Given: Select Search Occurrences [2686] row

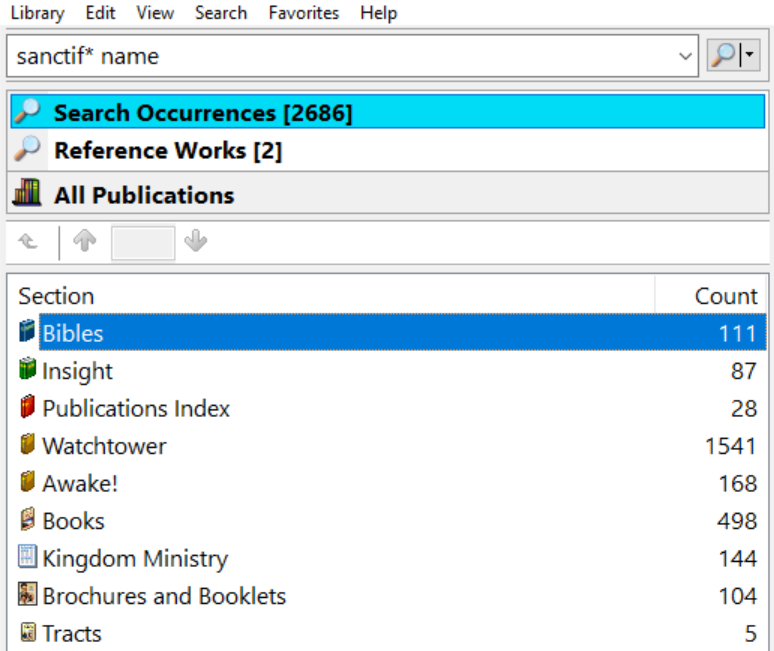Looking at the screenshot, I should 388,112.
